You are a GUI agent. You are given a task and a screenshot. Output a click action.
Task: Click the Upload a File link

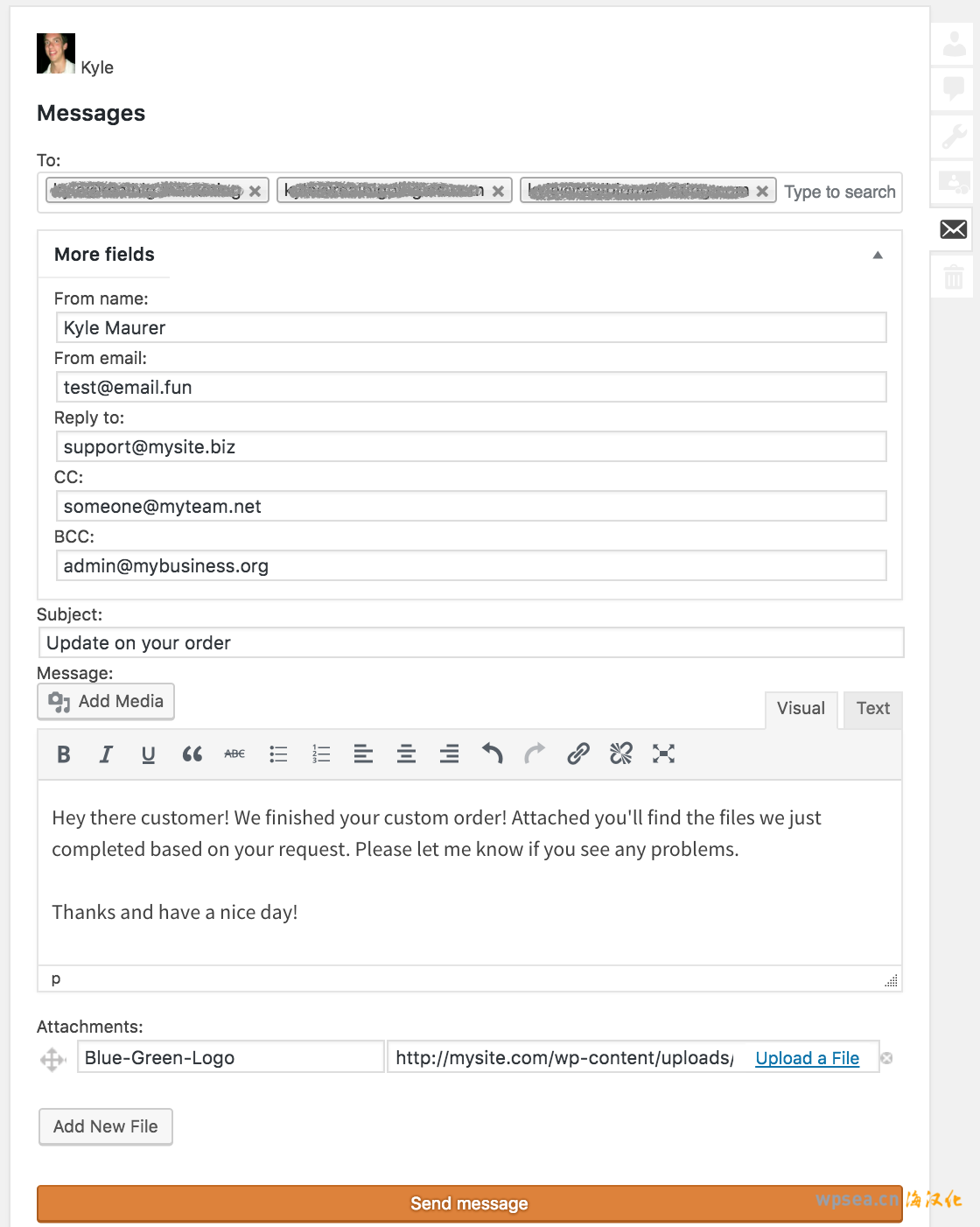807,1059
